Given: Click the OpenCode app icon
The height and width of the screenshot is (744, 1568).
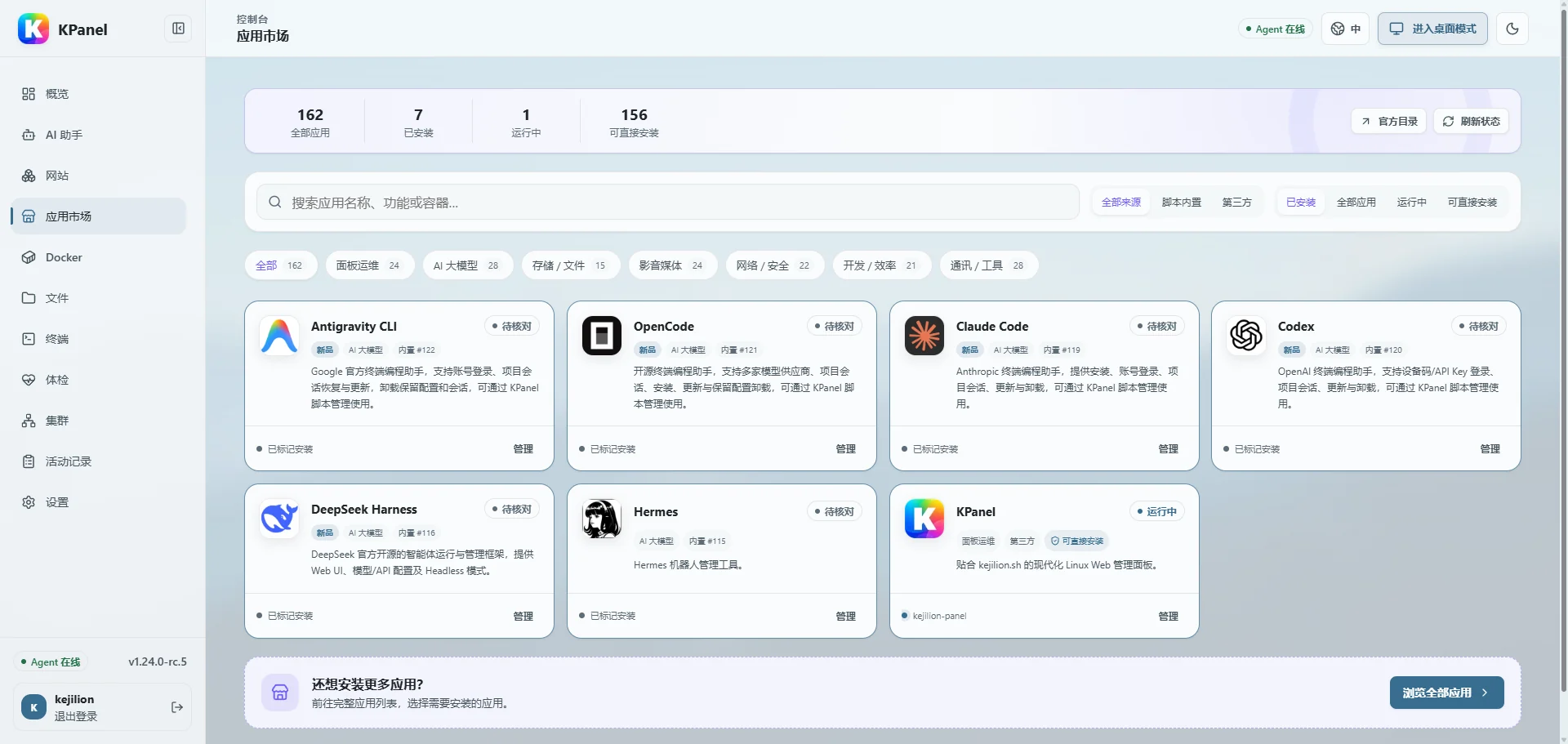Looking at the screenshot, I should point(602,336).
